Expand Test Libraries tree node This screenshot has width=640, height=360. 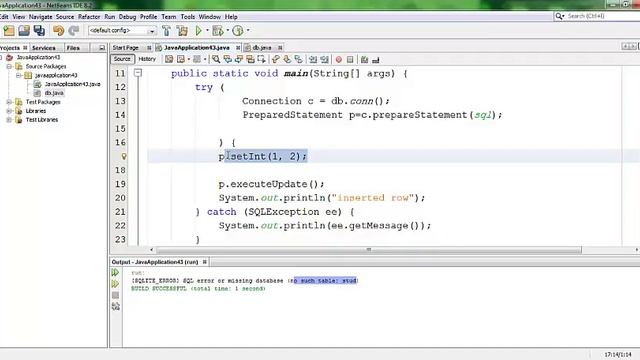(x=9, y=120)
